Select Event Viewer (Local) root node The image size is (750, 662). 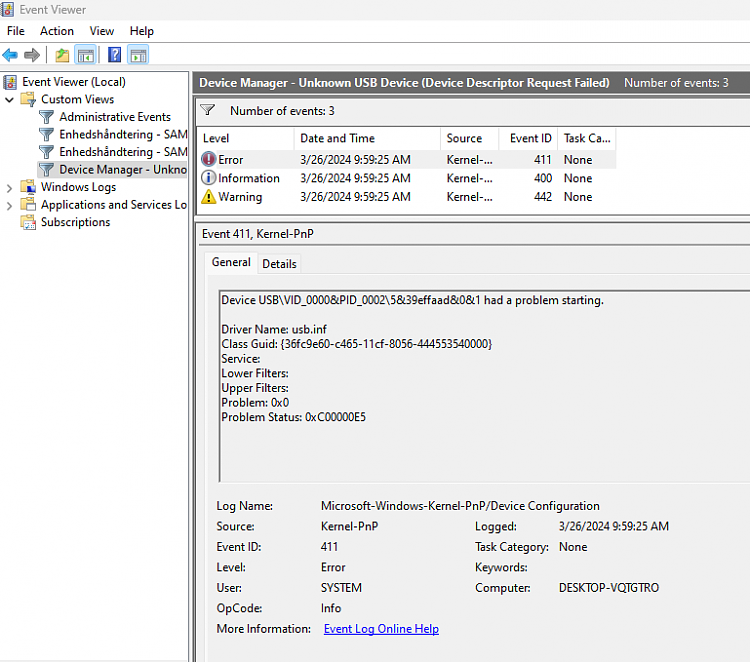coord(74,82)
